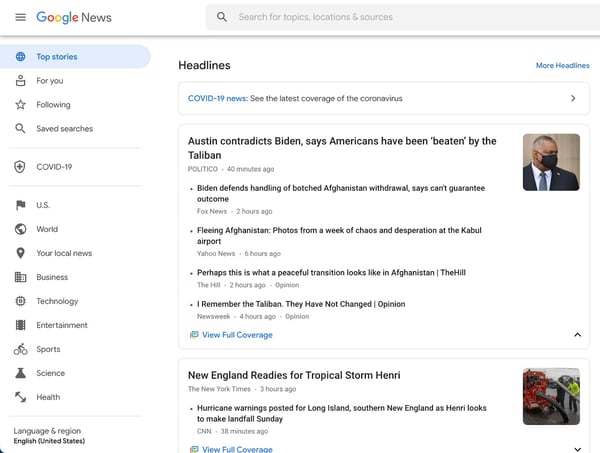This screenshot has height=453, width=600.
Task: Click the search topics input field
Action: pos(400,17)
